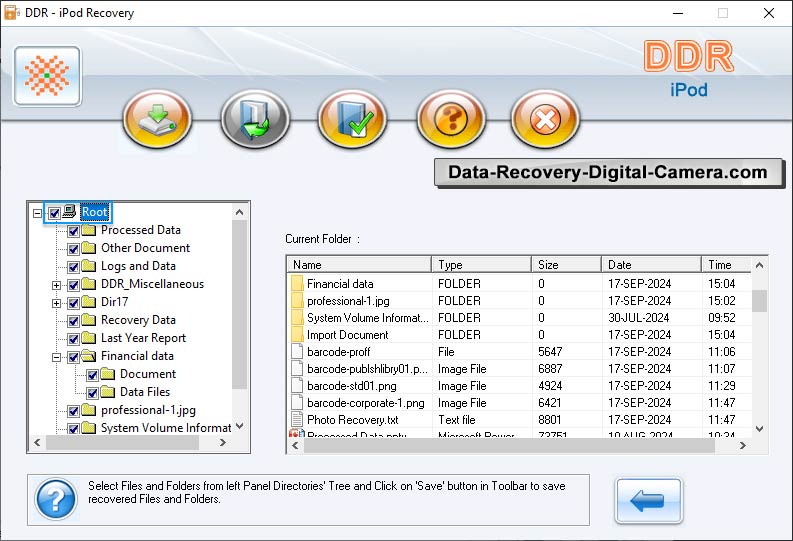This screenshot has height=541, width=793.
Task: Click the Financial data folder icon in file list
Action: 297,284
